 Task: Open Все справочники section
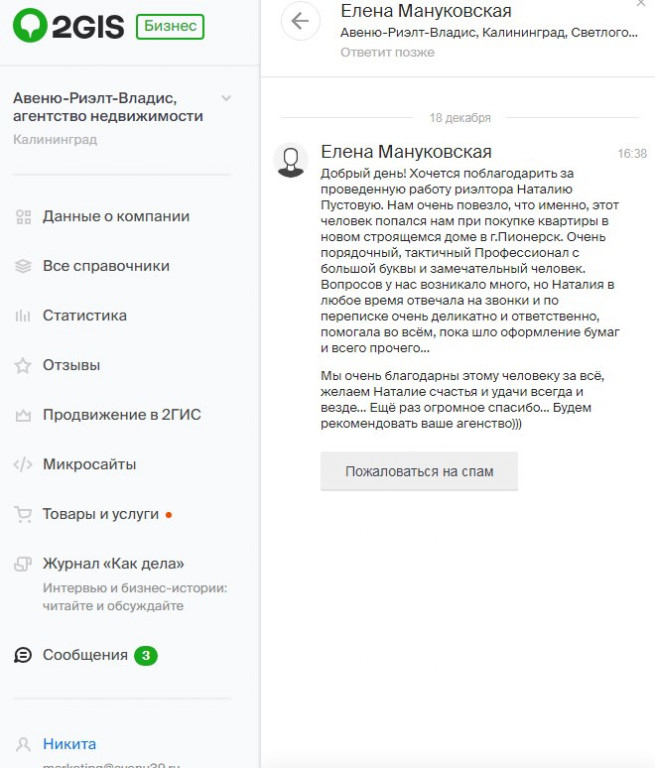pos(106,266)
